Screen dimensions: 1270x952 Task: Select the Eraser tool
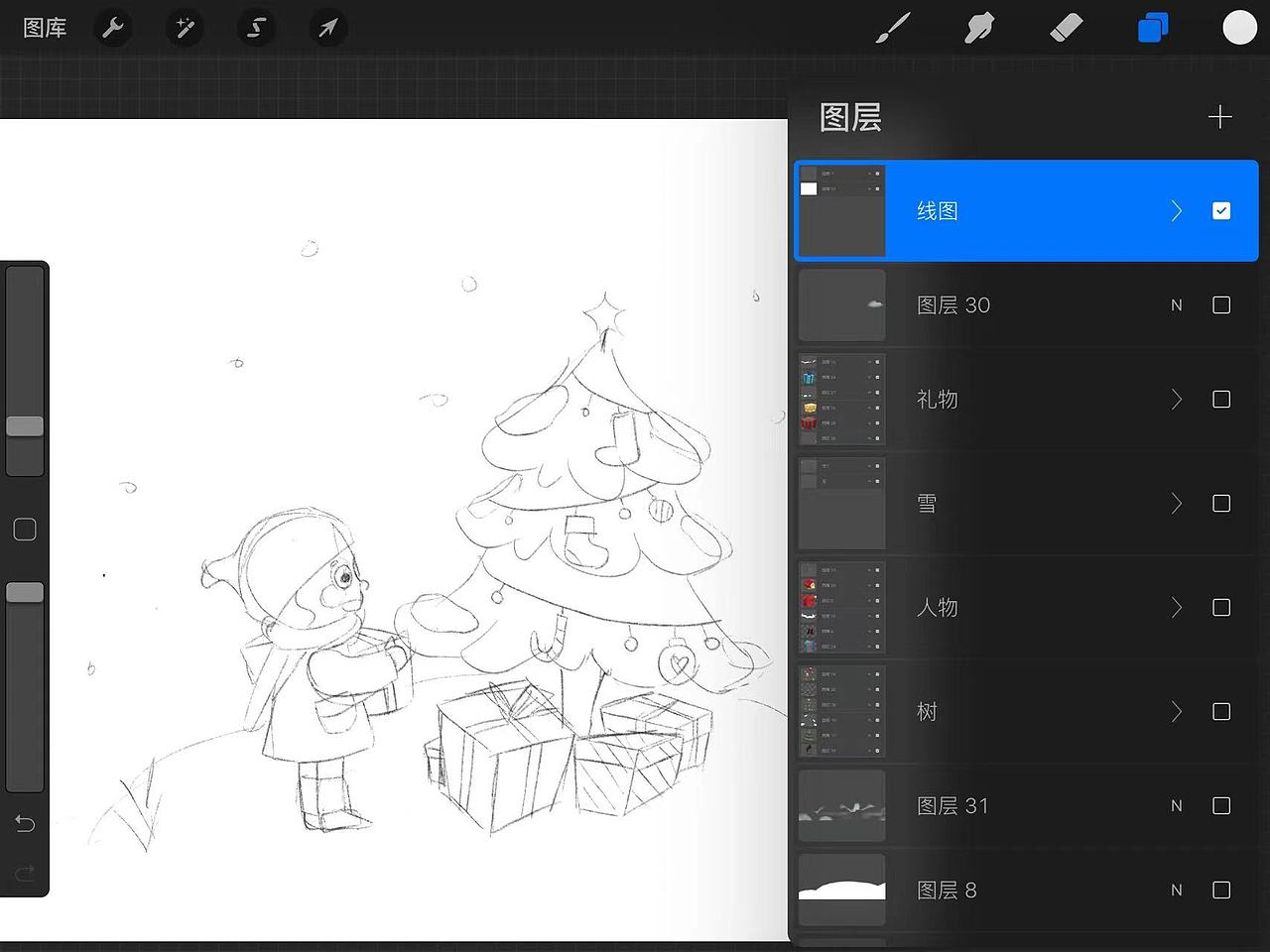[x=1066, y=28]
